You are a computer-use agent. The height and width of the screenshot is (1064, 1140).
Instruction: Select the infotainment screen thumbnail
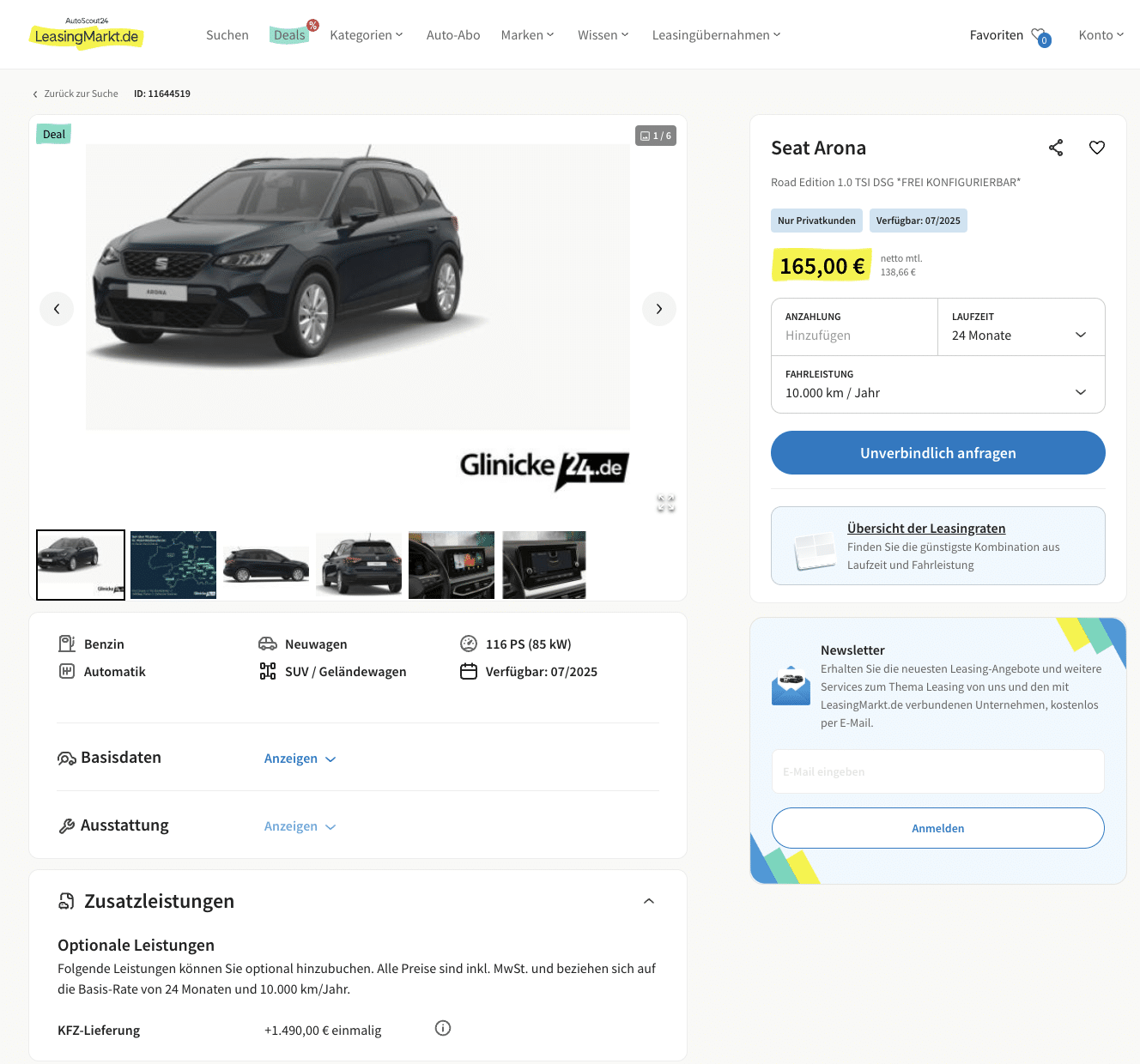pos(544,565)
